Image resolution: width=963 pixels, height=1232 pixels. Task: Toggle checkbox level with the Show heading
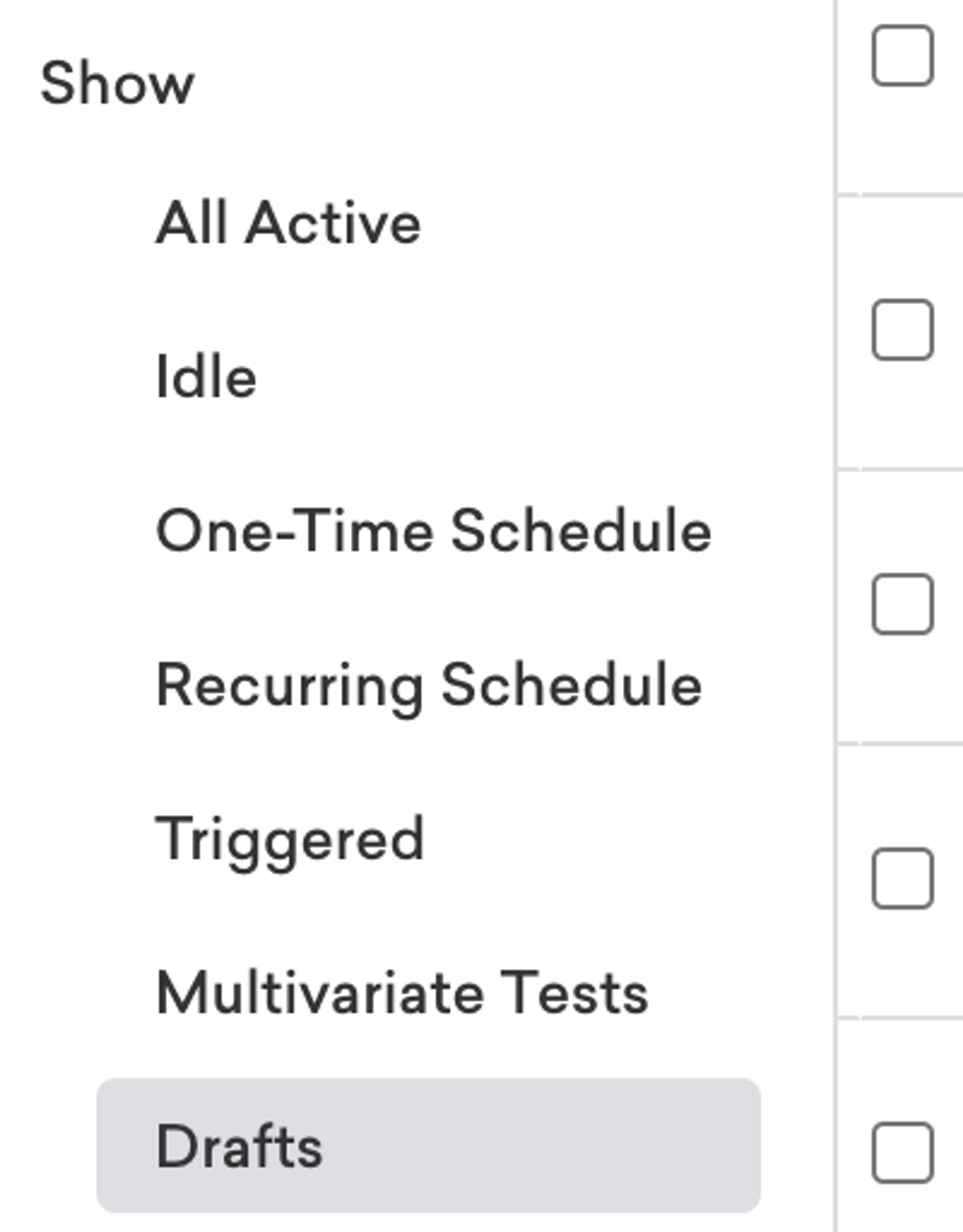903,55
